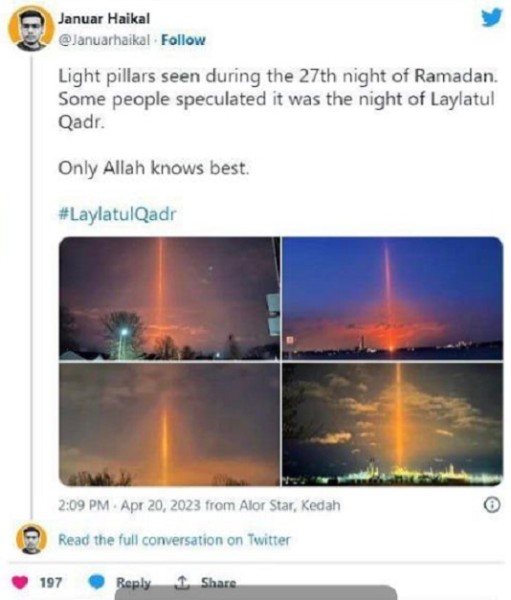Viewport: 511px width, 600px height.
Task: Click the heart like icon
Action: [x=20, y=582]
